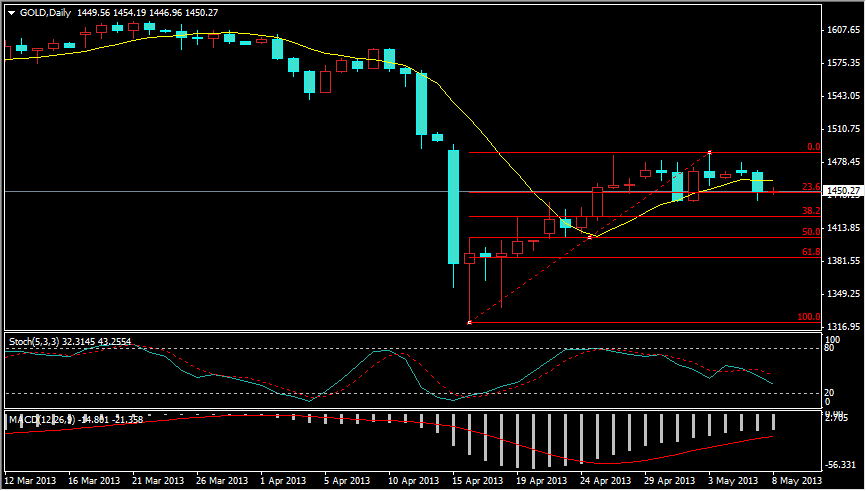Viewport: 866px width, 491px height.
Task: Click the Stoch(5,3,3) indicator label
Action: click(32, 341)
